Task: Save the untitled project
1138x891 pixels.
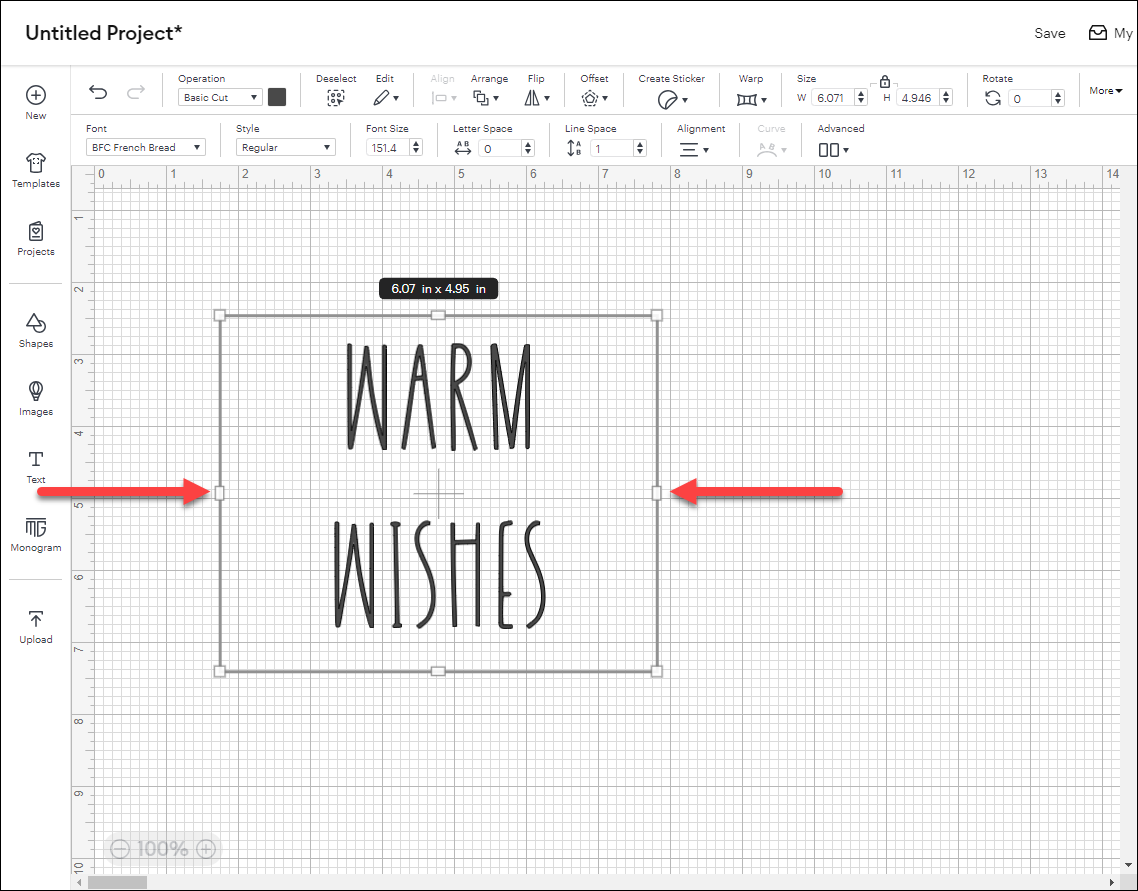Action: tap(1049, 33)
